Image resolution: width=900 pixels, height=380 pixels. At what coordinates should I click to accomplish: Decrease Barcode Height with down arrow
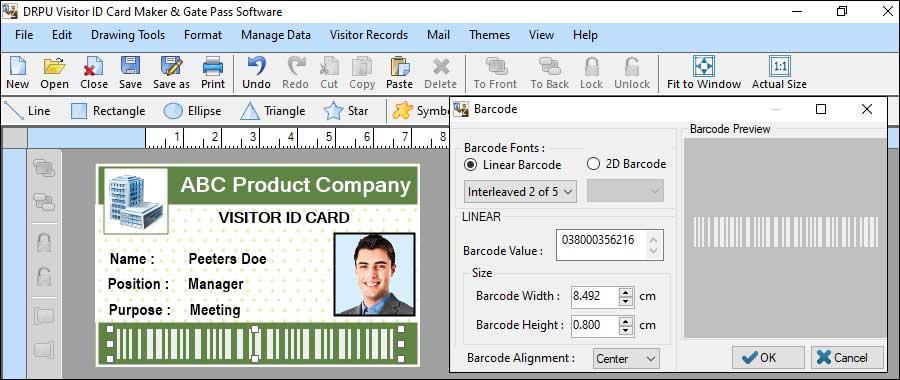tap(625, 331)
